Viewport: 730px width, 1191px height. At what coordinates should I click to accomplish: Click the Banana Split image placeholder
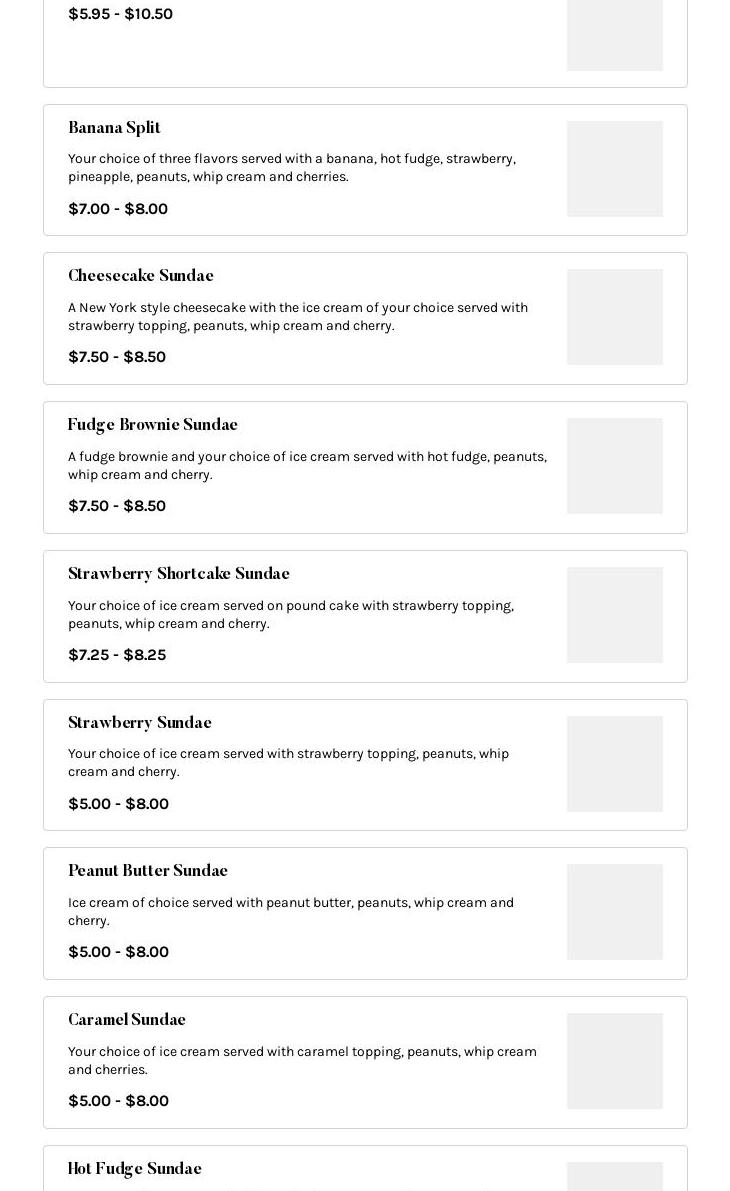[x=615, y=169]
